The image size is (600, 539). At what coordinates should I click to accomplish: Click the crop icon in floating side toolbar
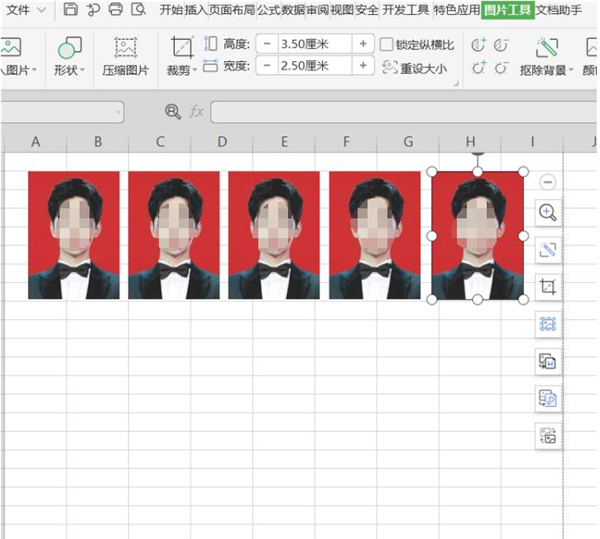(547, 287)
